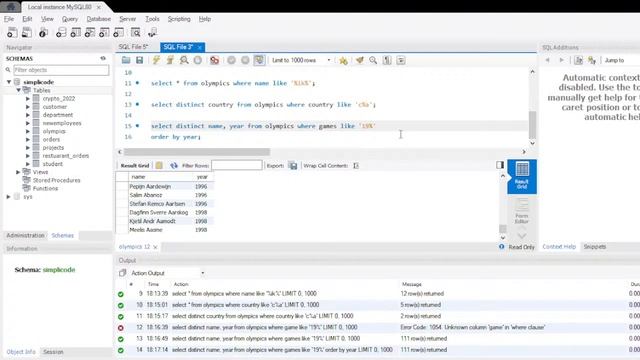Click create new stored procedure icon

(x=104, y=33)
